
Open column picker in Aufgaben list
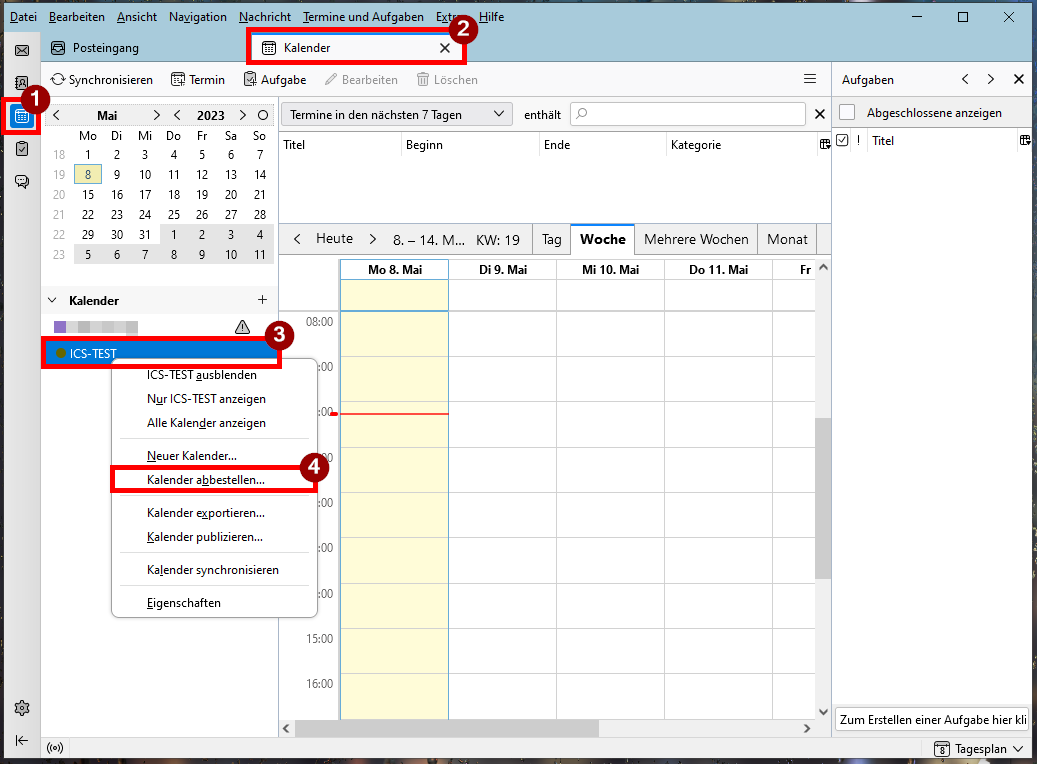click(x=1024, y=140)
